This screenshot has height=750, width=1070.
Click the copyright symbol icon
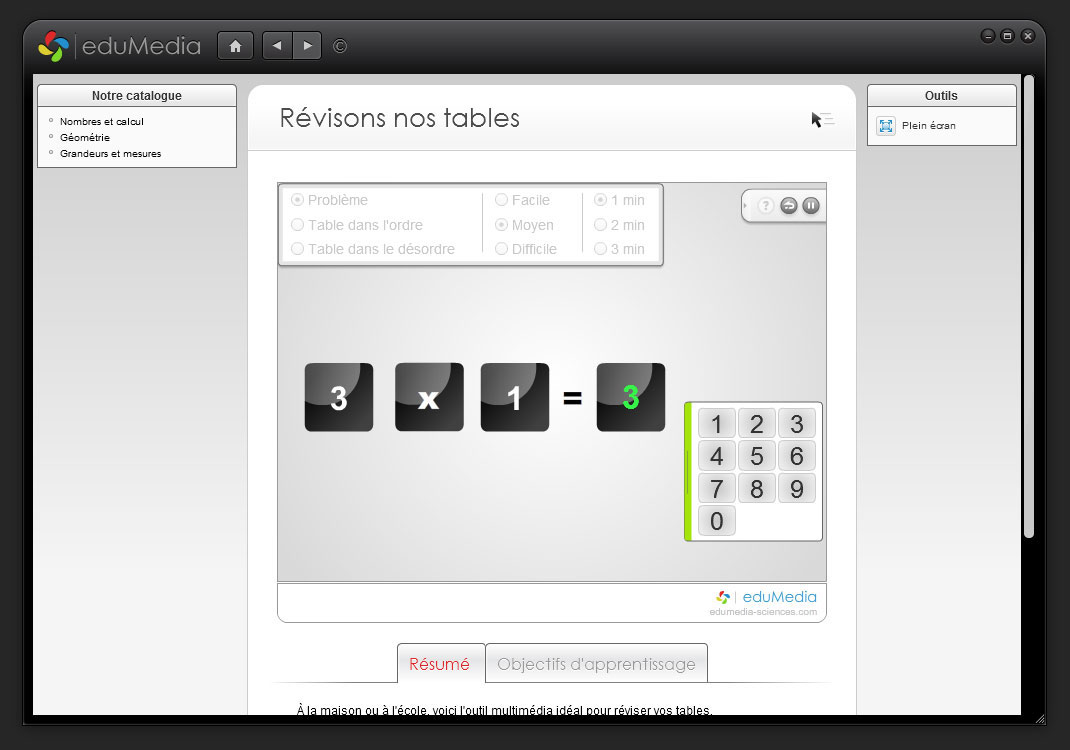coord(340,46)
